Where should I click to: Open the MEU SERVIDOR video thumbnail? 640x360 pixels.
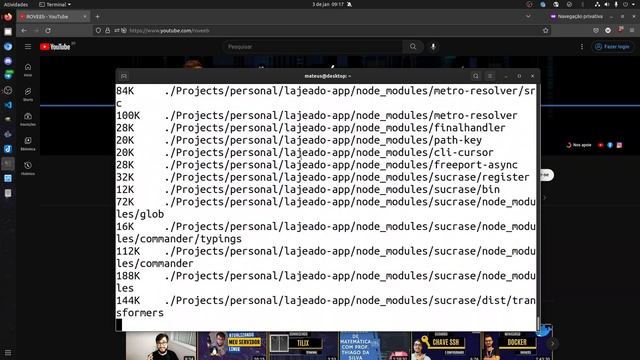pyautogui.click(x=232, y=346)
